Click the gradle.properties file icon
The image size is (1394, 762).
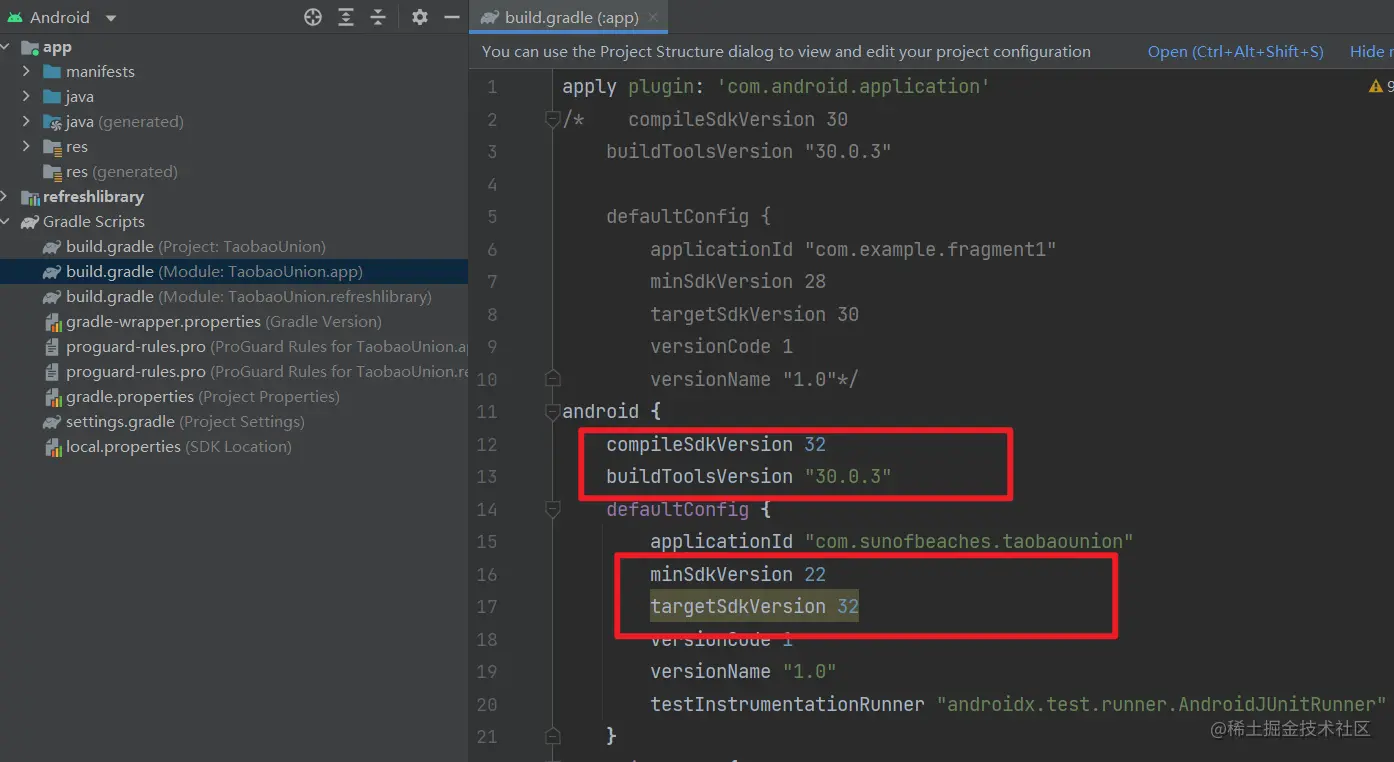(x=52, y=397)
